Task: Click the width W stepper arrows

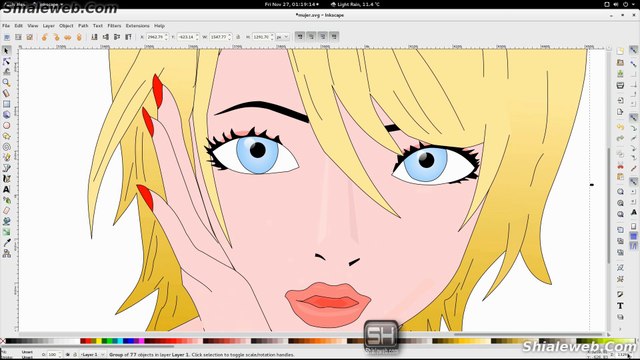Action: pyautogui.click(x=230, y=37)
